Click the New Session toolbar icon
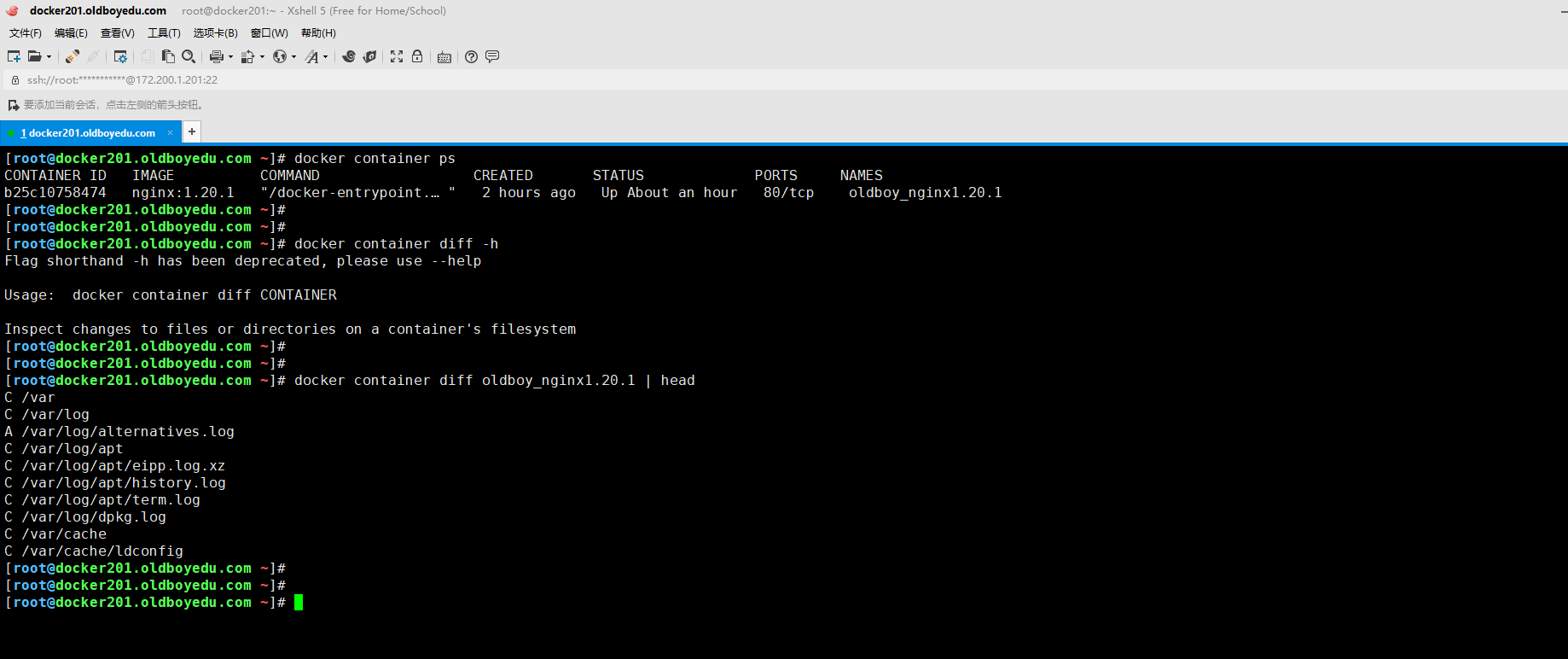The image size is (1568, 659). coord(14,56)
